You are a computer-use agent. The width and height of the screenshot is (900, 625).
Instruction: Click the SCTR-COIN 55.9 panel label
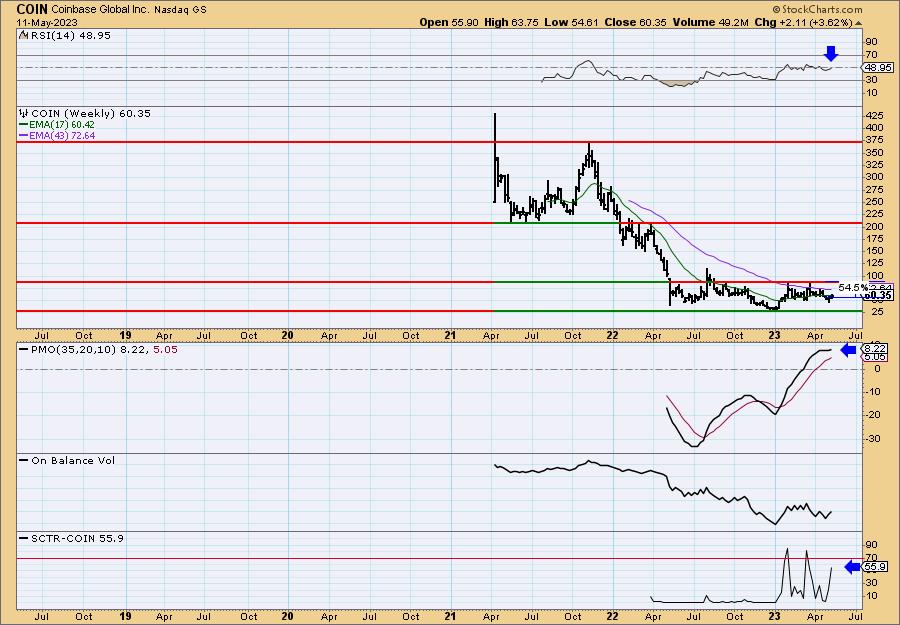pos(77,538)
